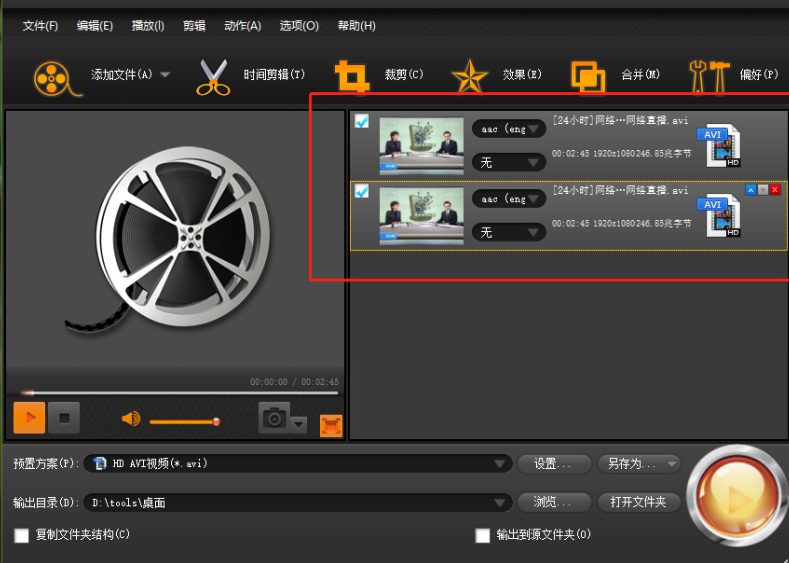This screenshot has height=563, width=789.
Task: Open the 编辑(E) menu
Action: (95, 26)
